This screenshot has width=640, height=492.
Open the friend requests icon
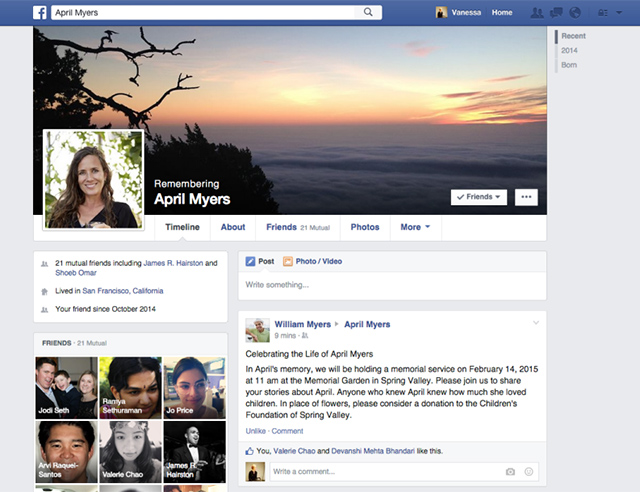(538, 13)
